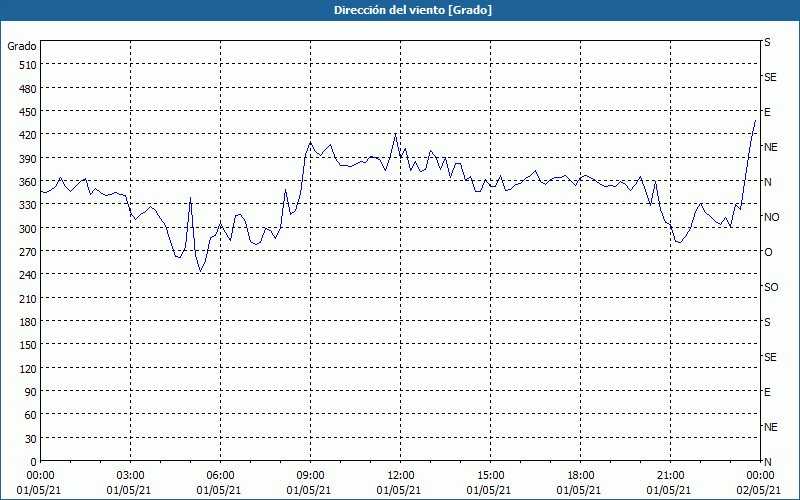
Task: Click the 210 degree axis label
Action: click(x=29, y=298)
